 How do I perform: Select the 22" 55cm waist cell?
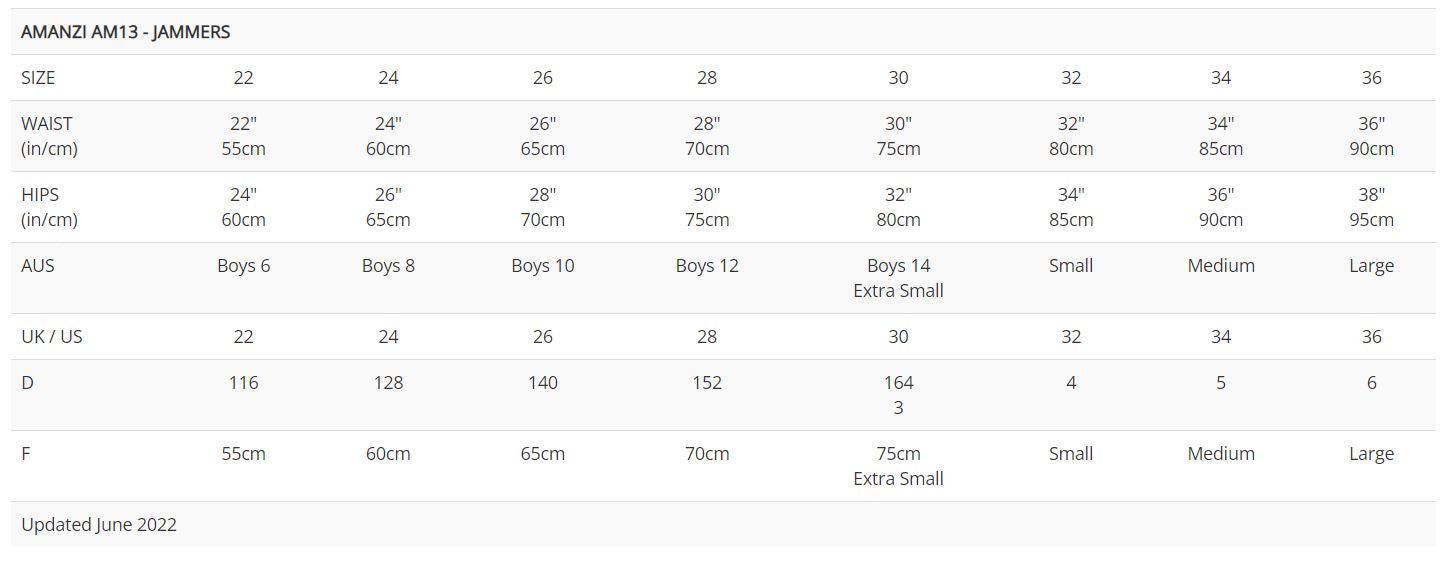click(243, 136)
